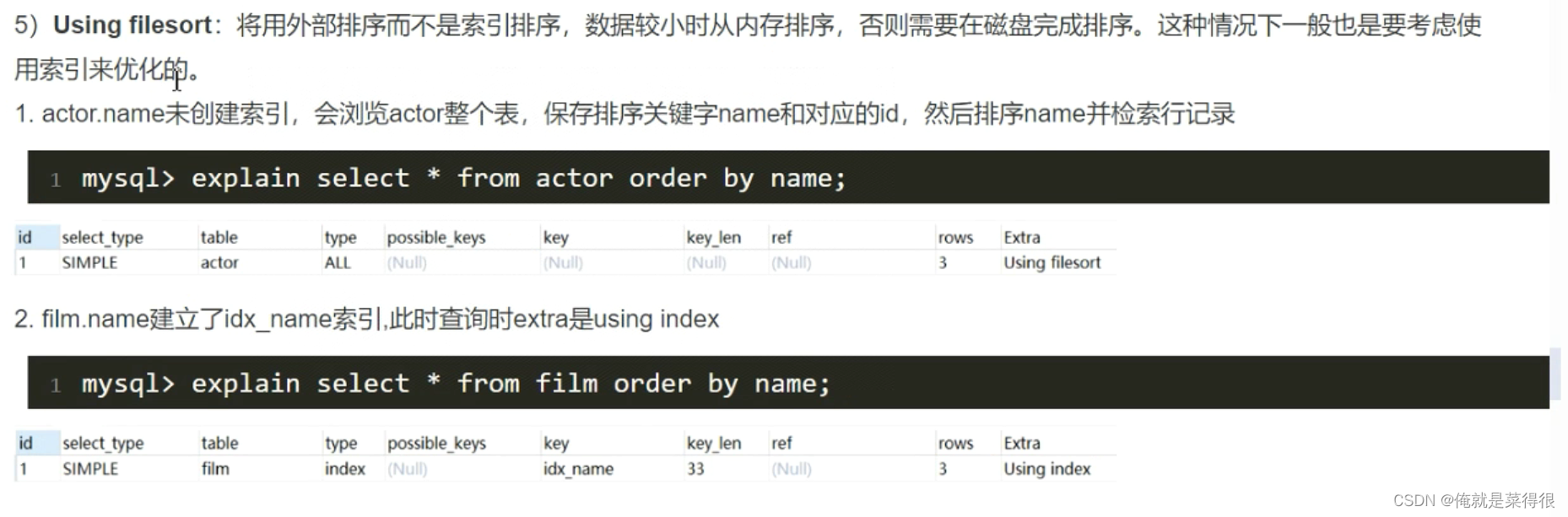Click 'select_type' header in the film result table

[103, 444]
